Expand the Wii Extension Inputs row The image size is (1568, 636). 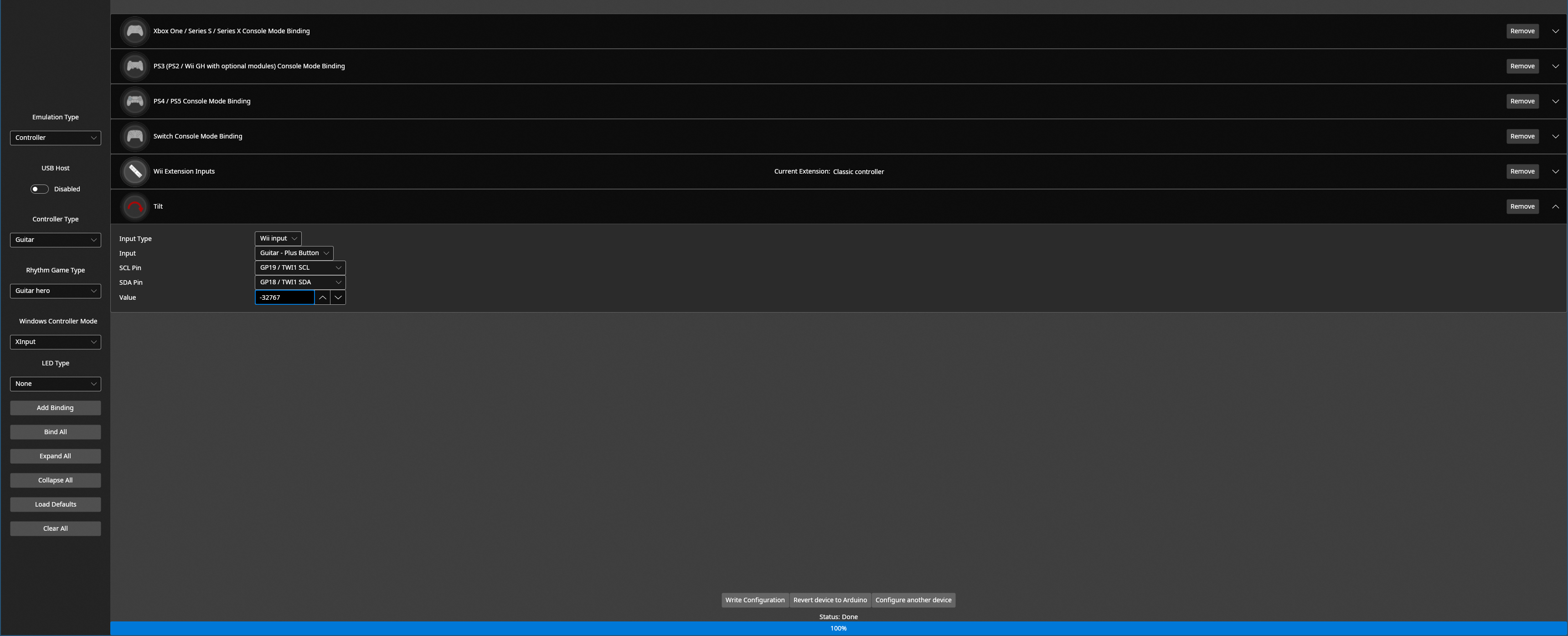[1555, 172]
